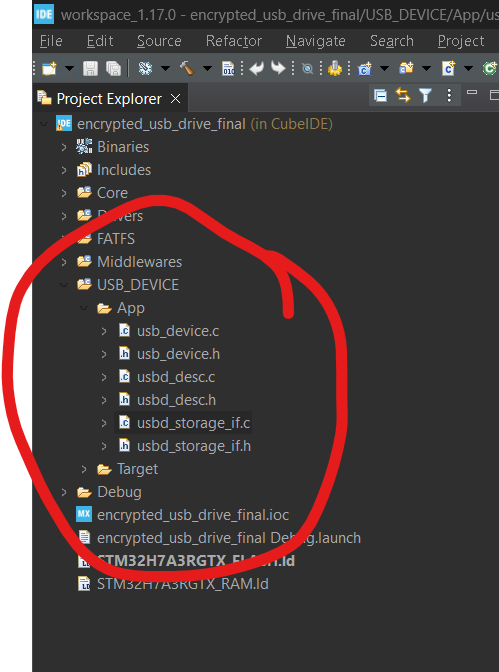Click the forward arrow toolbar icon
Screen dimensions: 499x672
(x=278, y=68)
